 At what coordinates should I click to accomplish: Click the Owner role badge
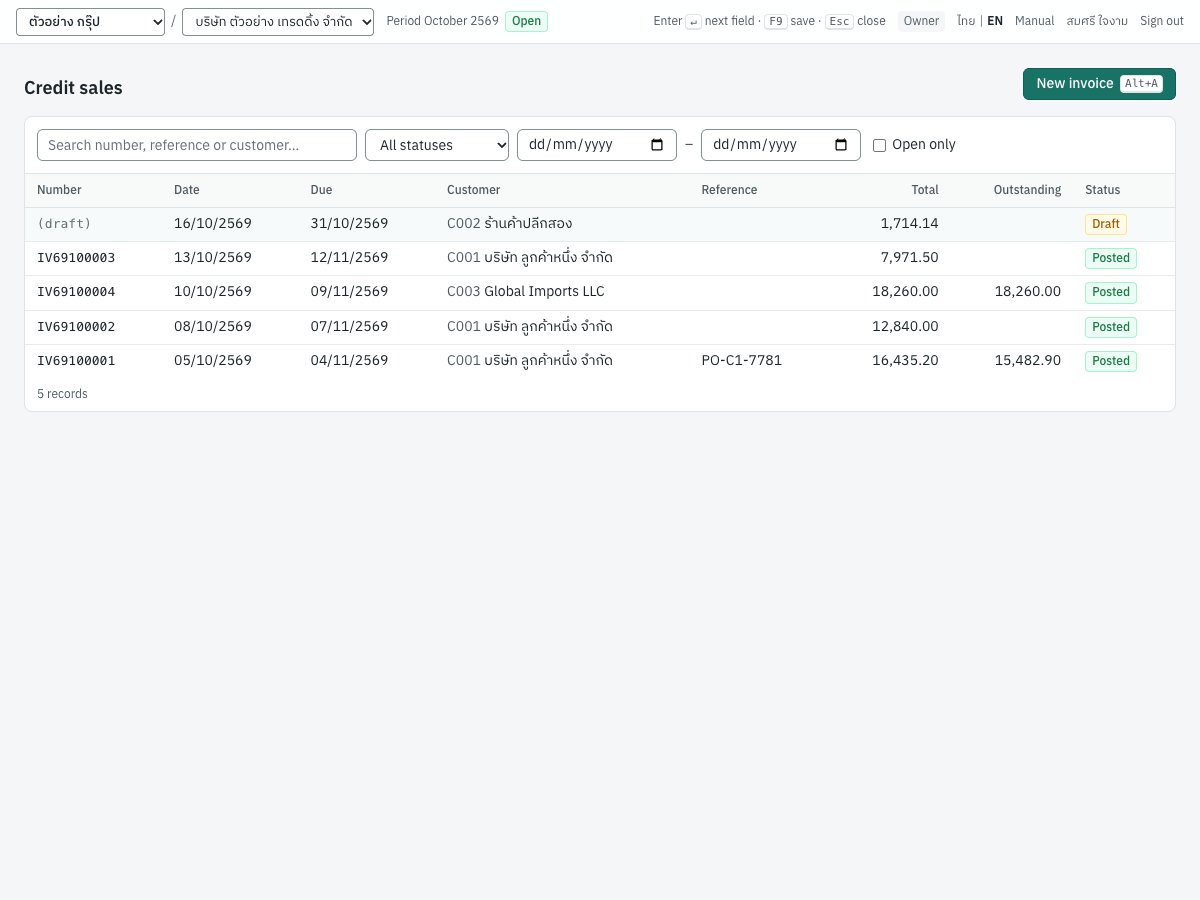point(921,21)
